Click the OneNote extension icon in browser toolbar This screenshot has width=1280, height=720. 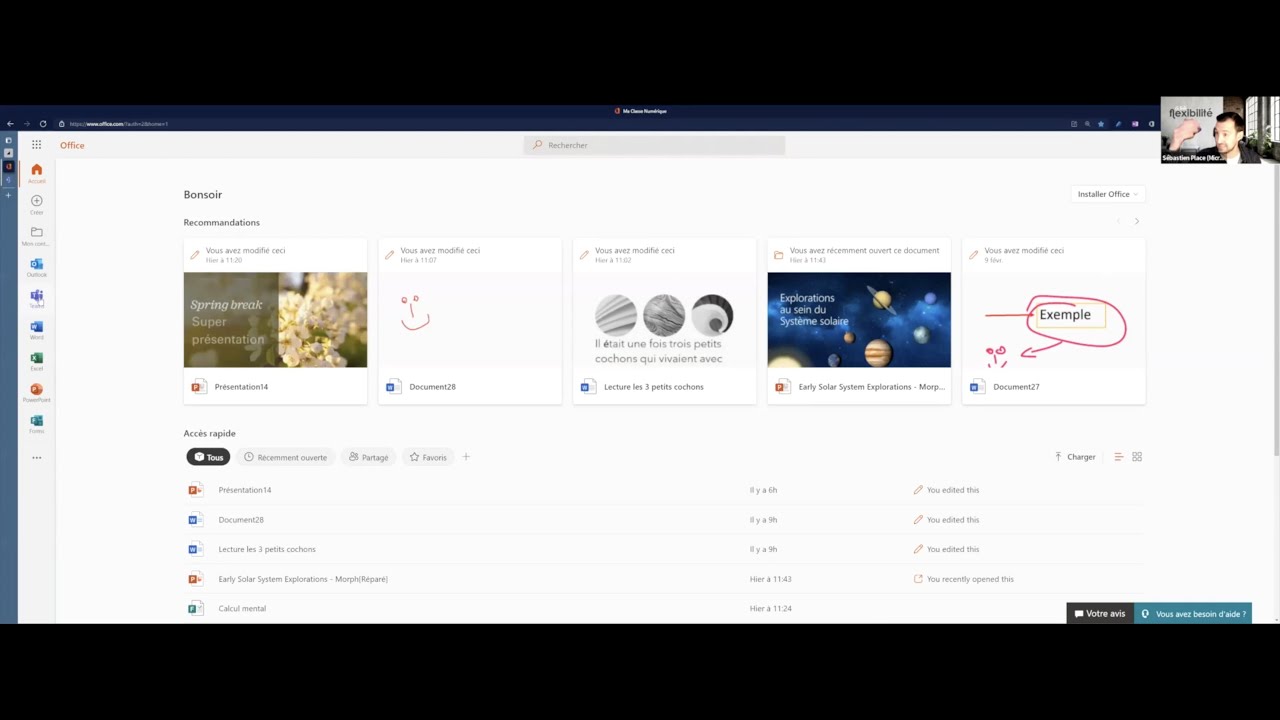coord(1135,124)
